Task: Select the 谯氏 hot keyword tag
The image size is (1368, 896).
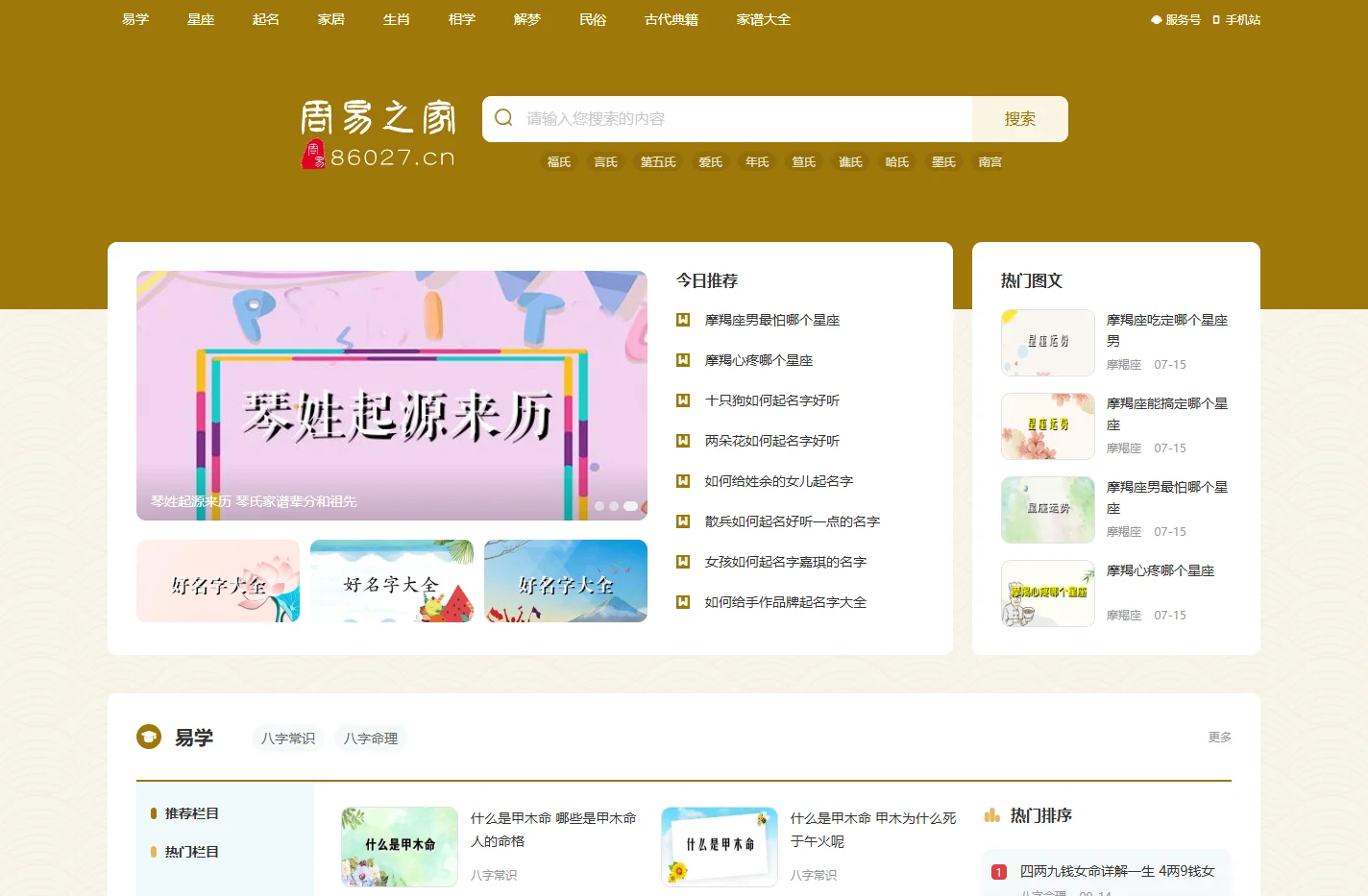Action: pyautogui.click(x=851, y=162)
